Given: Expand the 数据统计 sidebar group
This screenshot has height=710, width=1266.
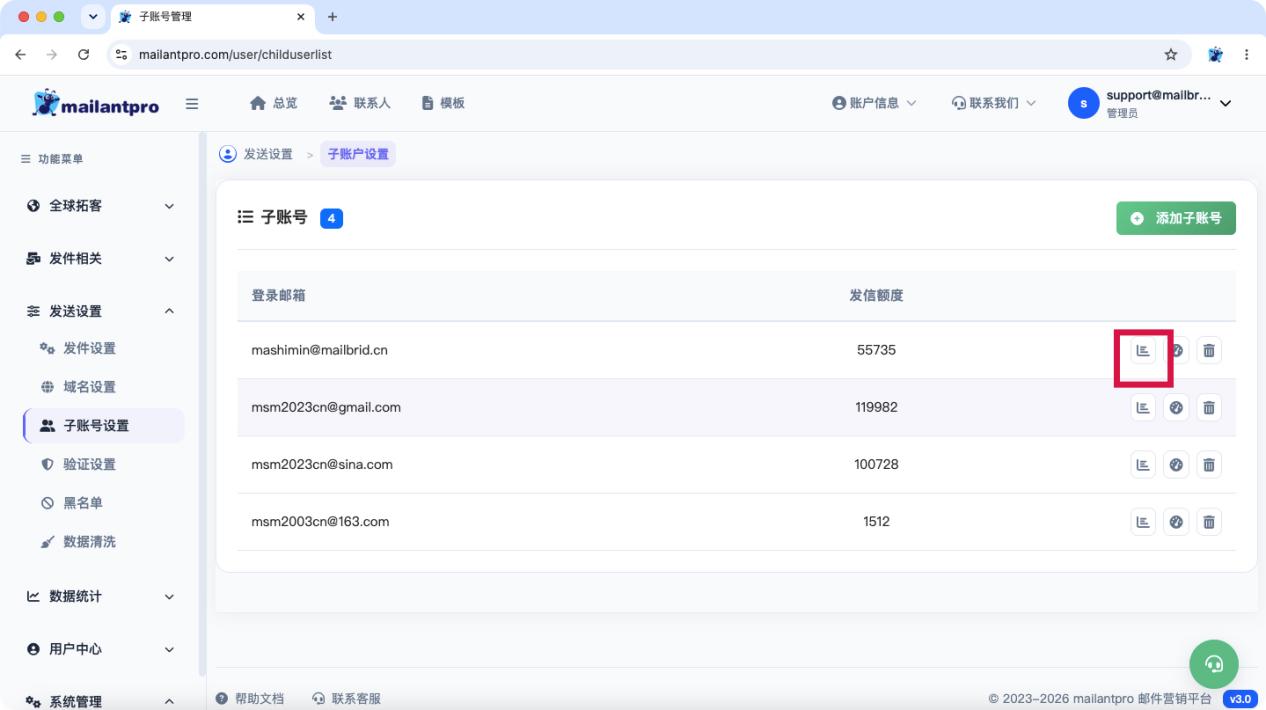Looking at the screenshot, I should 100,596.
